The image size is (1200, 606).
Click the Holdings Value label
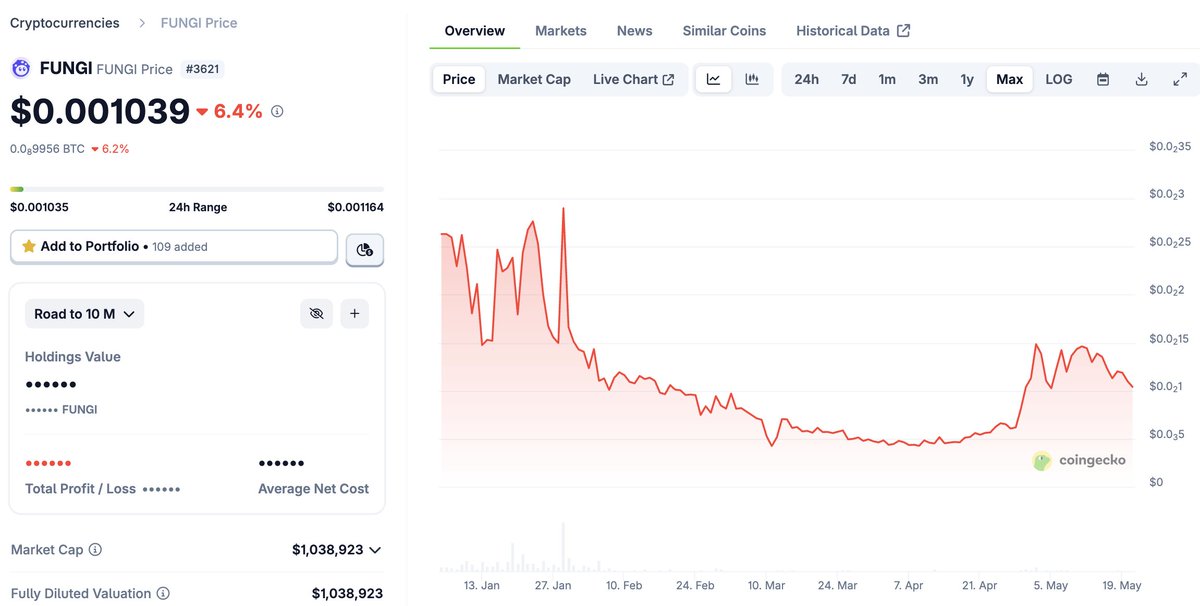[73, 357]
